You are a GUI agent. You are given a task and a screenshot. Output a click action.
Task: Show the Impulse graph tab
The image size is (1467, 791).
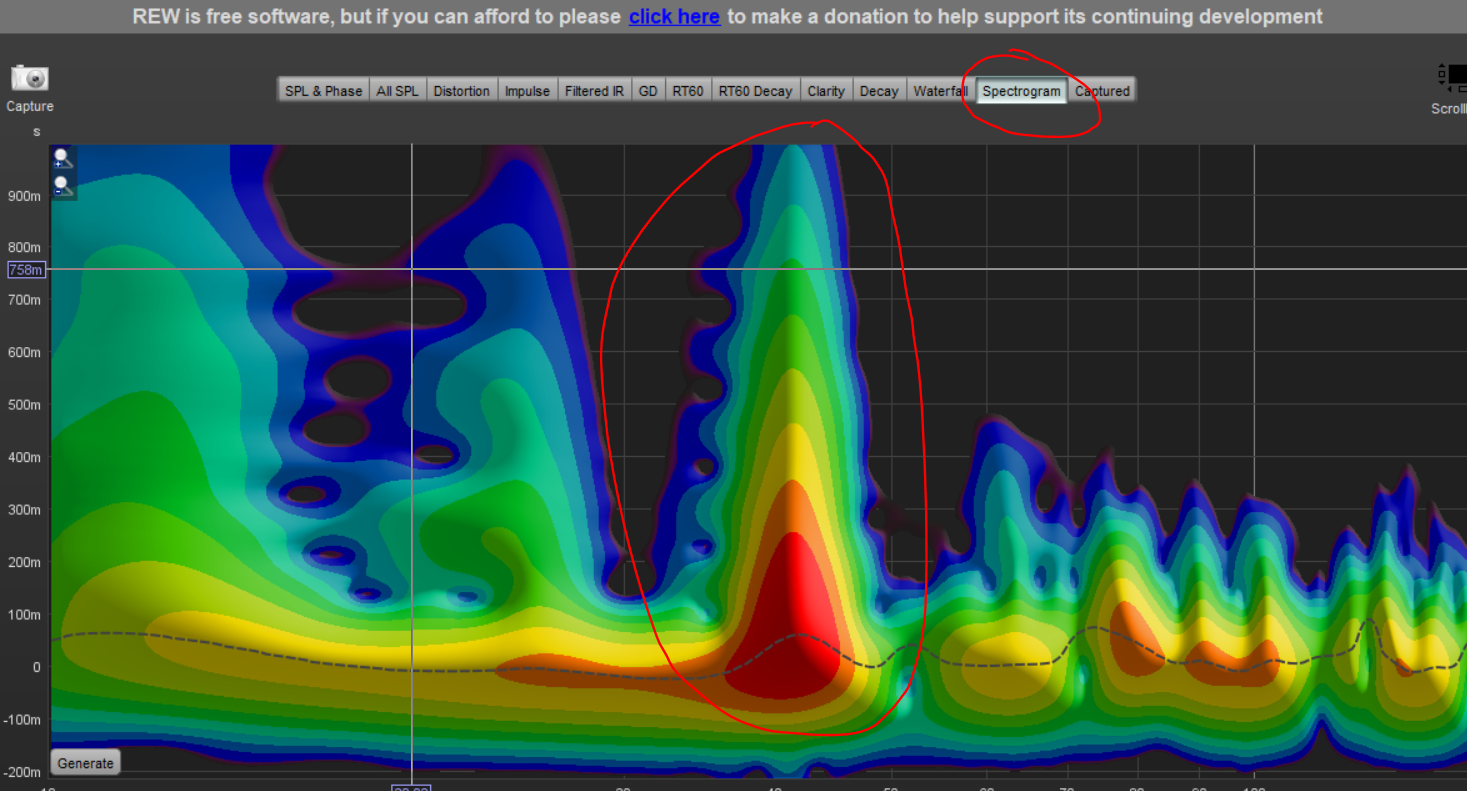pos(527,91)
